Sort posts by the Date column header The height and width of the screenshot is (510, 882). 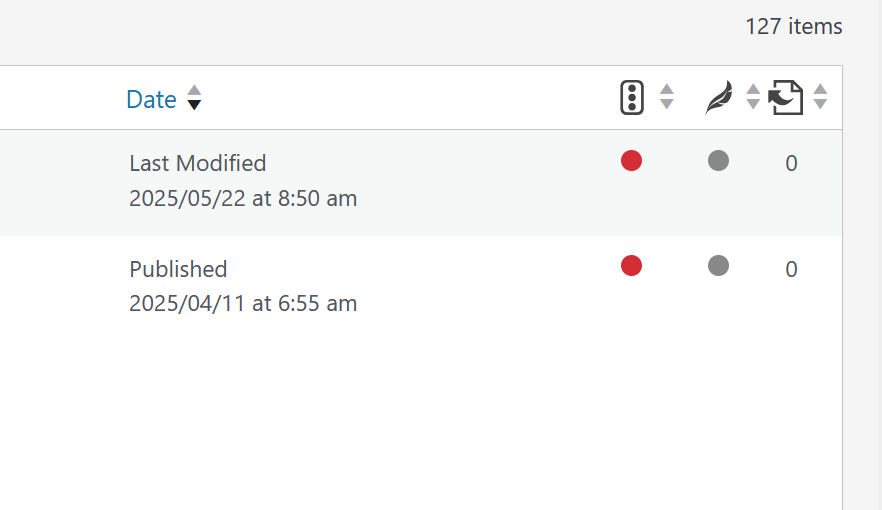click(x=151, y=99)
